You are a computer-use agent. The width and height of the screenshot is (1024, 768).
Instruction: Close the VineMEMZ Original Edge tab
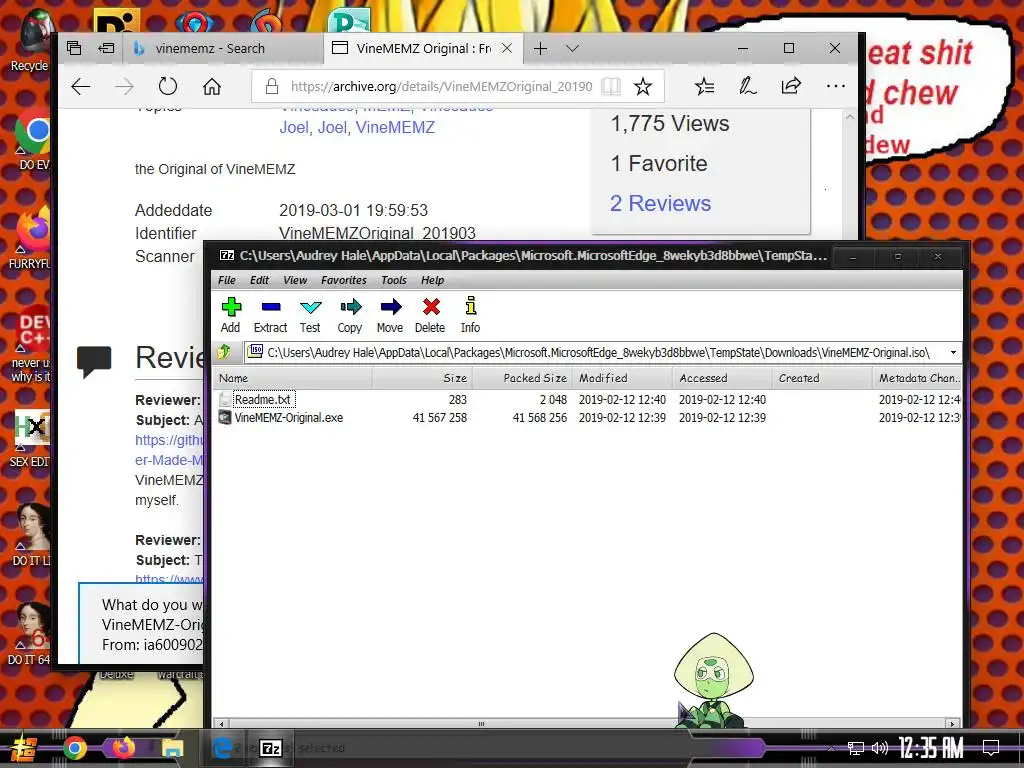(x=507, y=48)
